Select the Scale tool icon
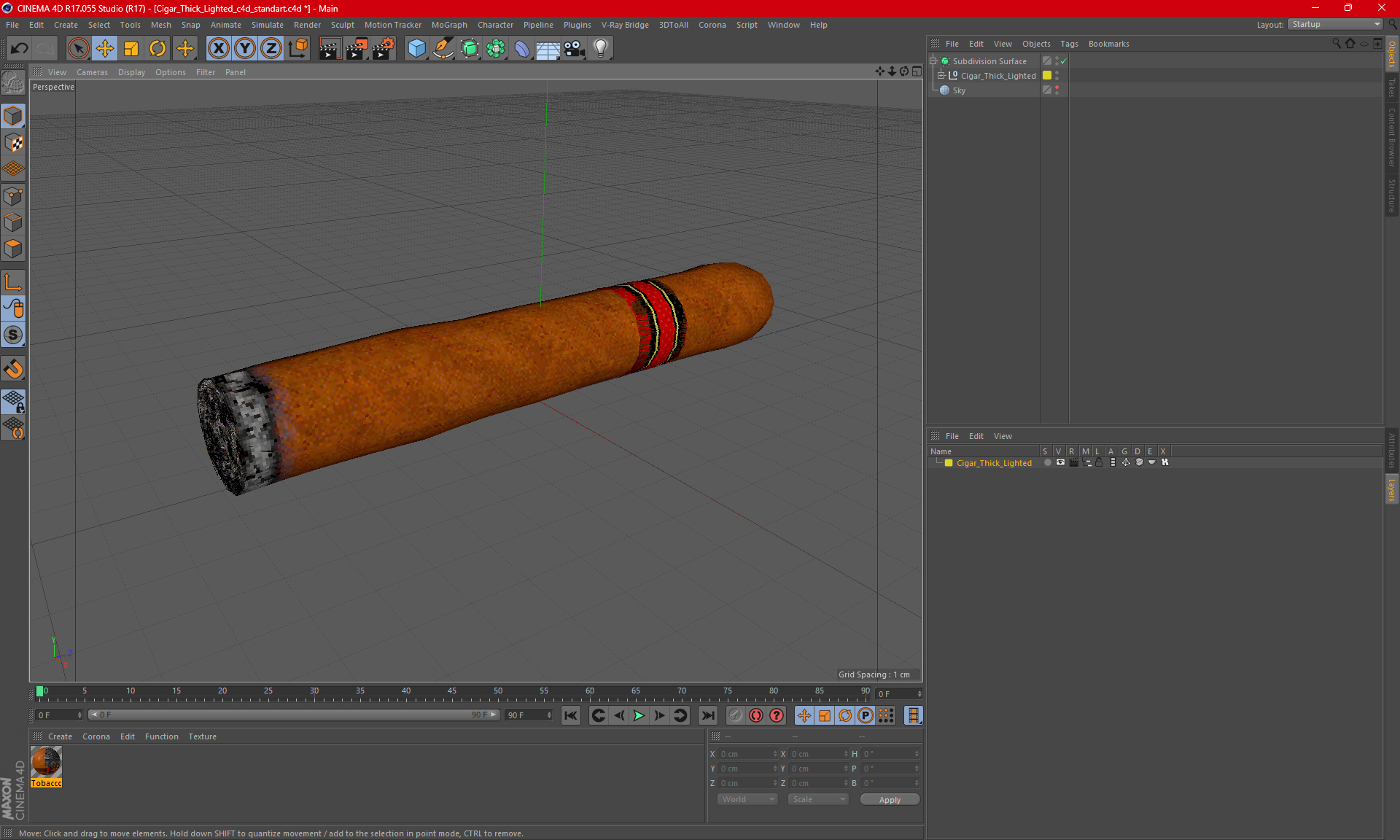The width and height of the screenshot is (1400, 840). [131, 49]
